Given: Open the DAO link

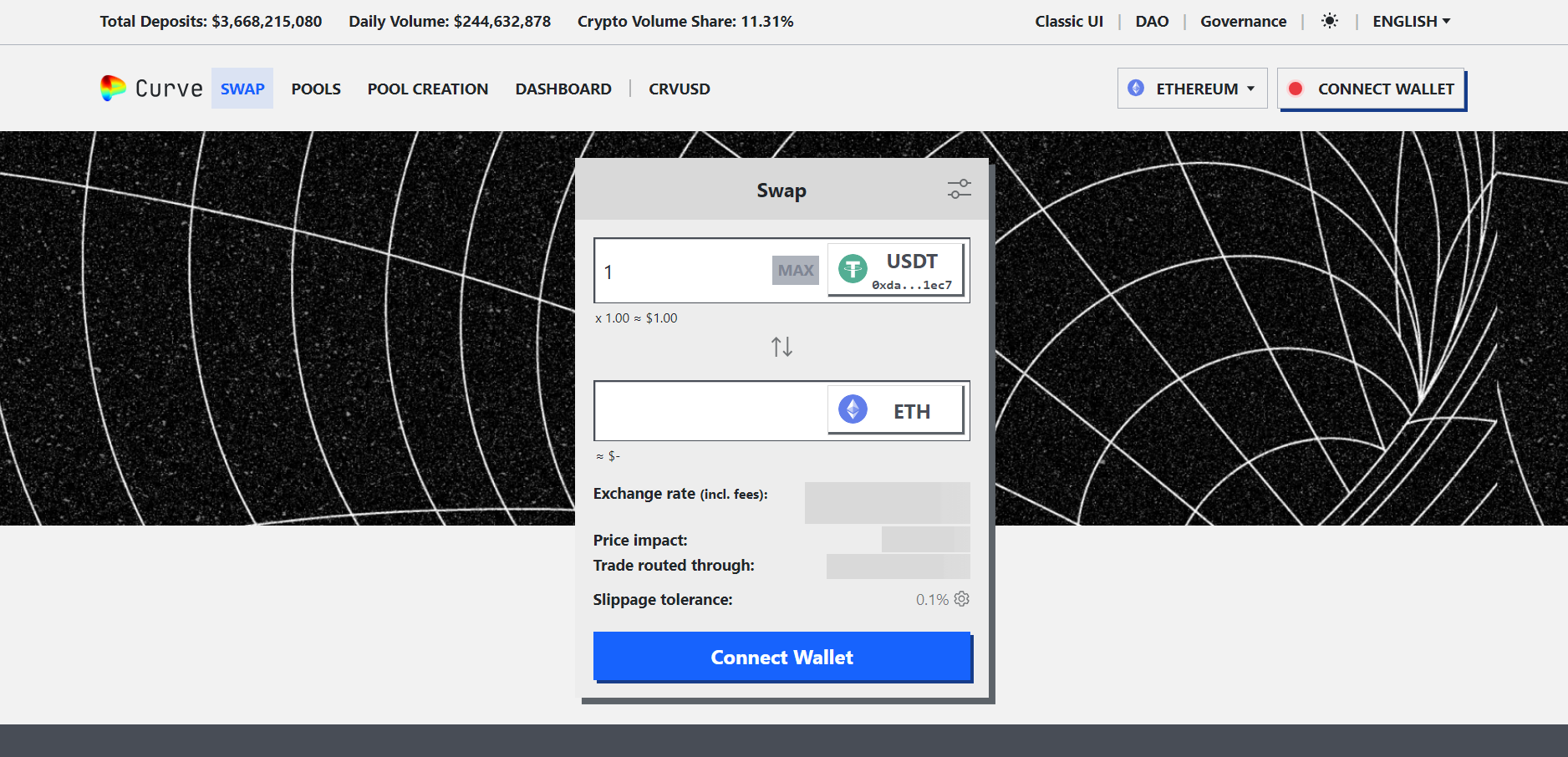Looking at the screenshot, I should point(1152,21).
